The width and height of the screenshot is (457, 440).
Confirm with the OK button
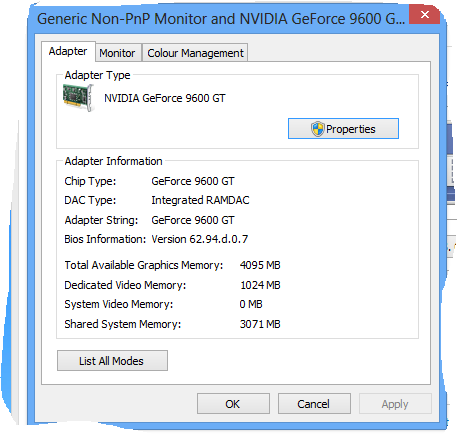233,404
